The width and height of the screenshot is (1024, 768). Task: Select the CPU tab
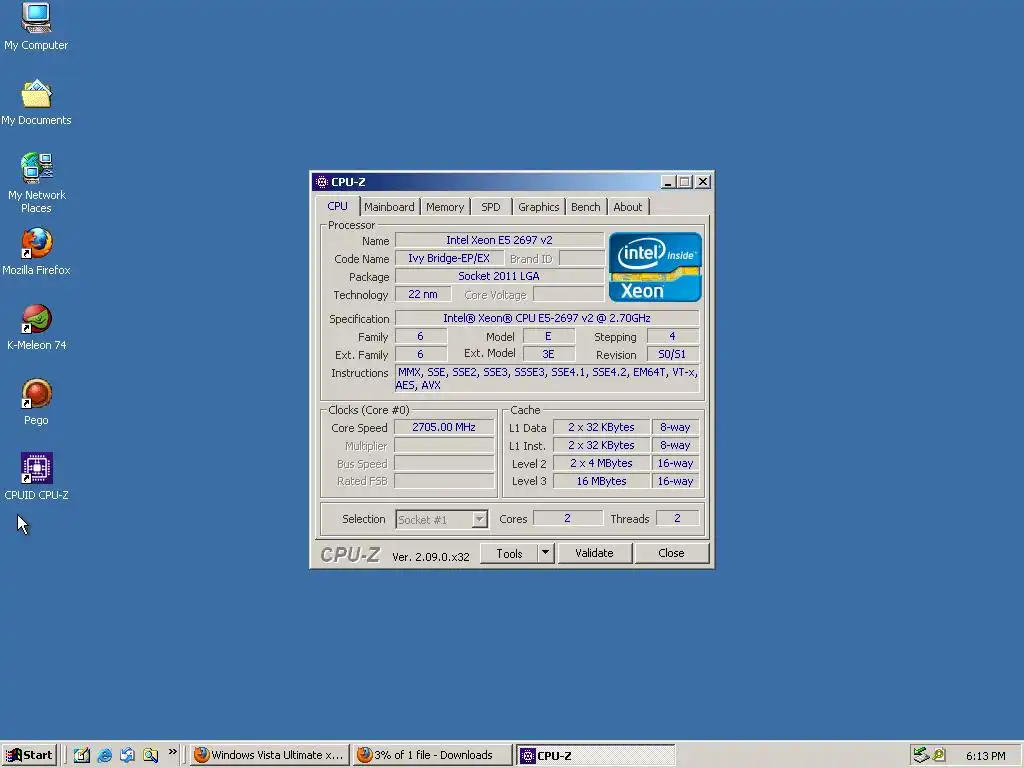click(x=338, y=206)
